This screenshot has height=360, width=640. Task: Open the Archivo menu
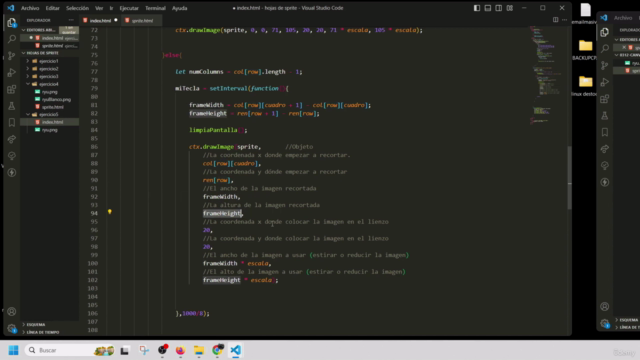coord(30,8)
